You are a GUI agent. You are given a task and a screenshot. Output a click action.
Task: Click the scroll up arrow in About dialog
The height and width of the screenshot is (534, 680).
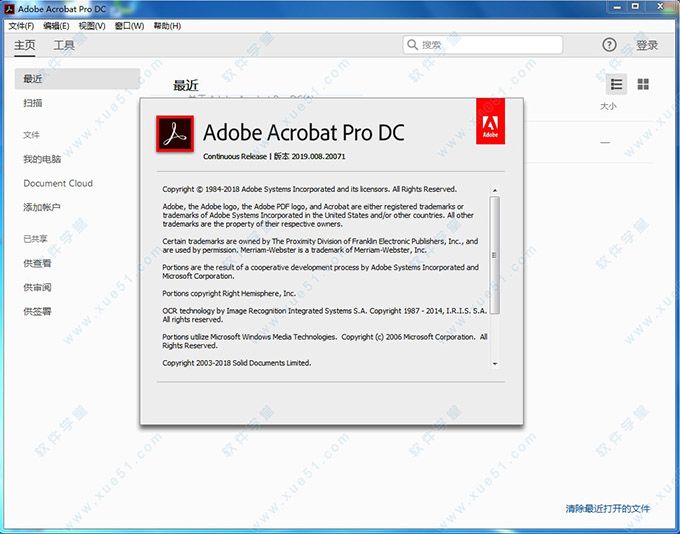pos(495,190)
